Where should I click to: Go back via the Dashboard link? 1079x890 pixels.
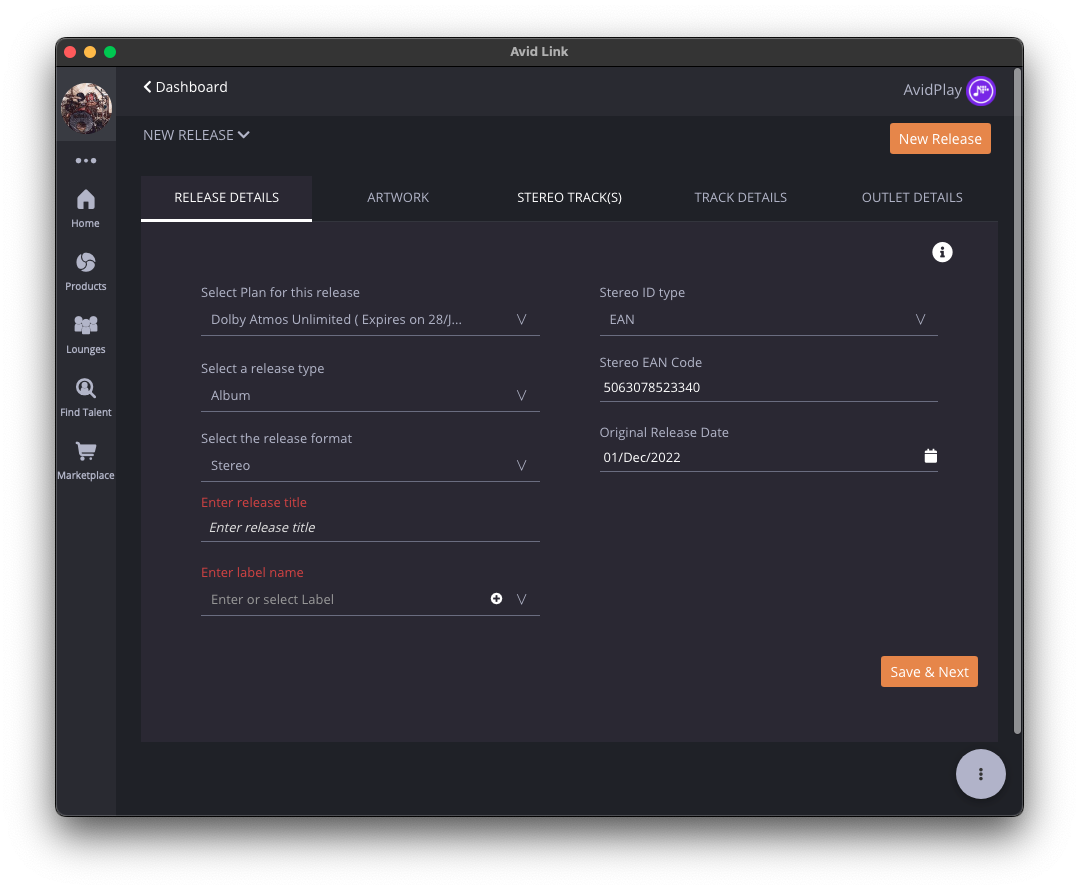185,87
